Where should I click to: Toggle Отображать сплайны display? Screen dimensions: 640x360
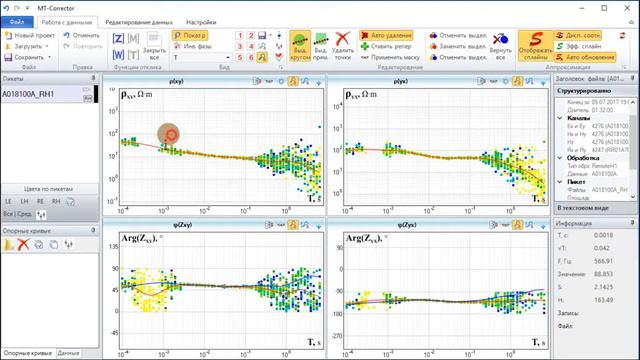click(x=535, y=46)
